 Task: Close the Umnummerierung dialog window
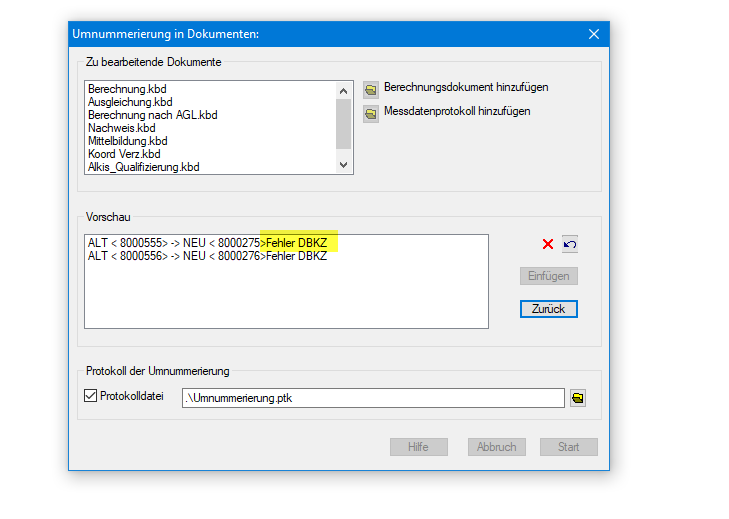click(x=593, y=34)
